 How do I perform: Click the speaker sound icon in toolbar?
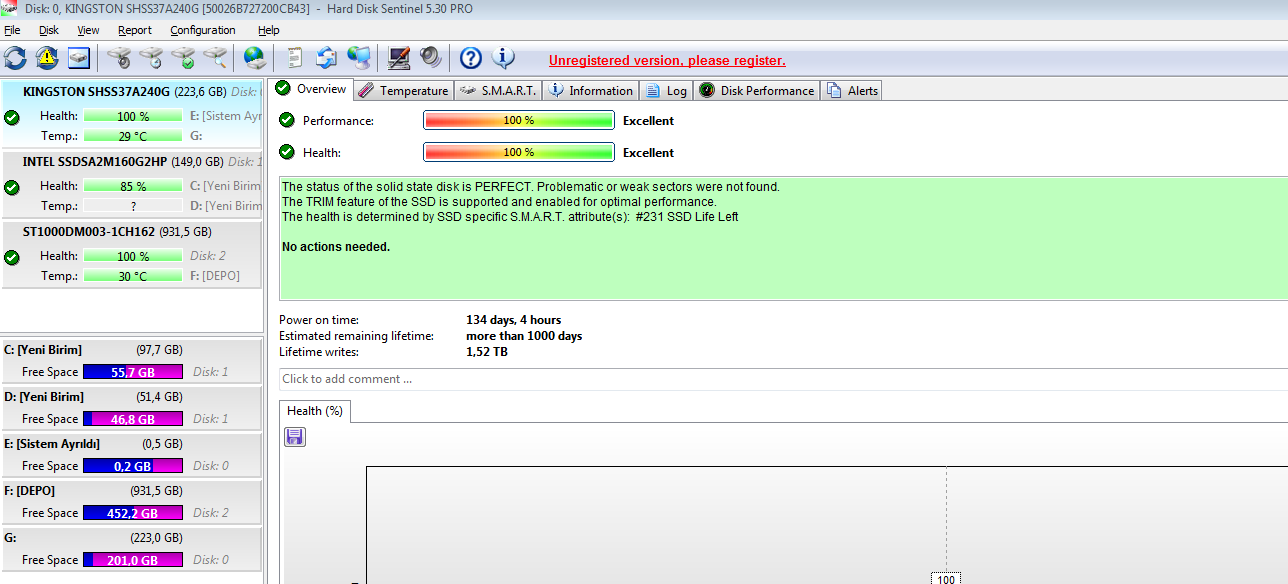tap(431, 58)
